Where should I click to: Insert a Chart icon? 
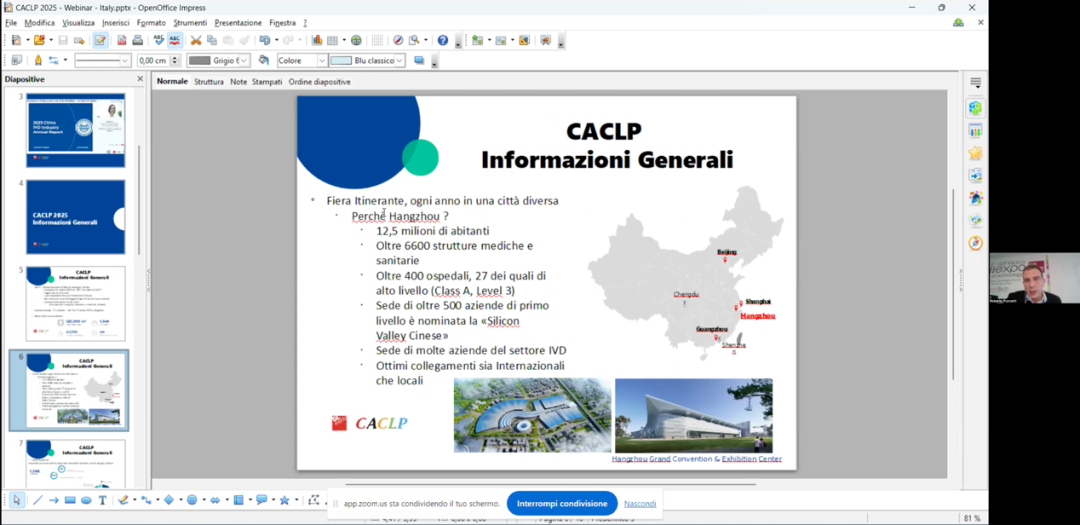coord(318,40)
